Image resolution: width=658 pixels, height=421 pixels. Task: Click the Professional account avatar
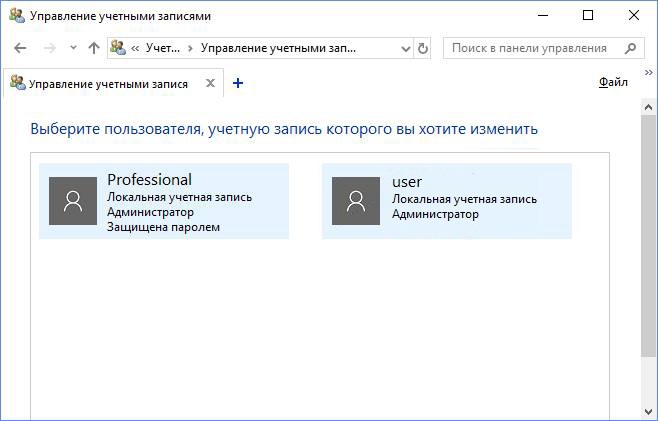coord(73,201)
